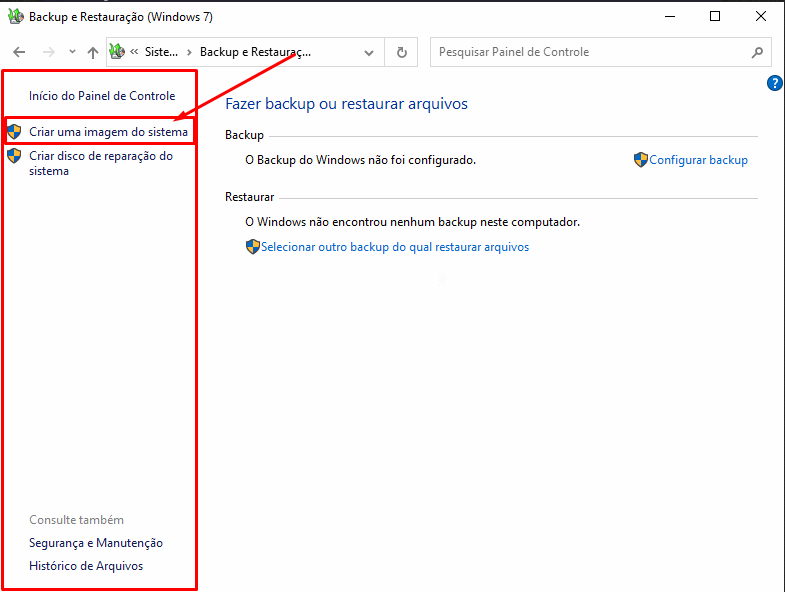The width and height of the screenshot is (785, 592).
Task: Expand the arrow after Siste... breadcrumb
Action: [x=189, y=52]
